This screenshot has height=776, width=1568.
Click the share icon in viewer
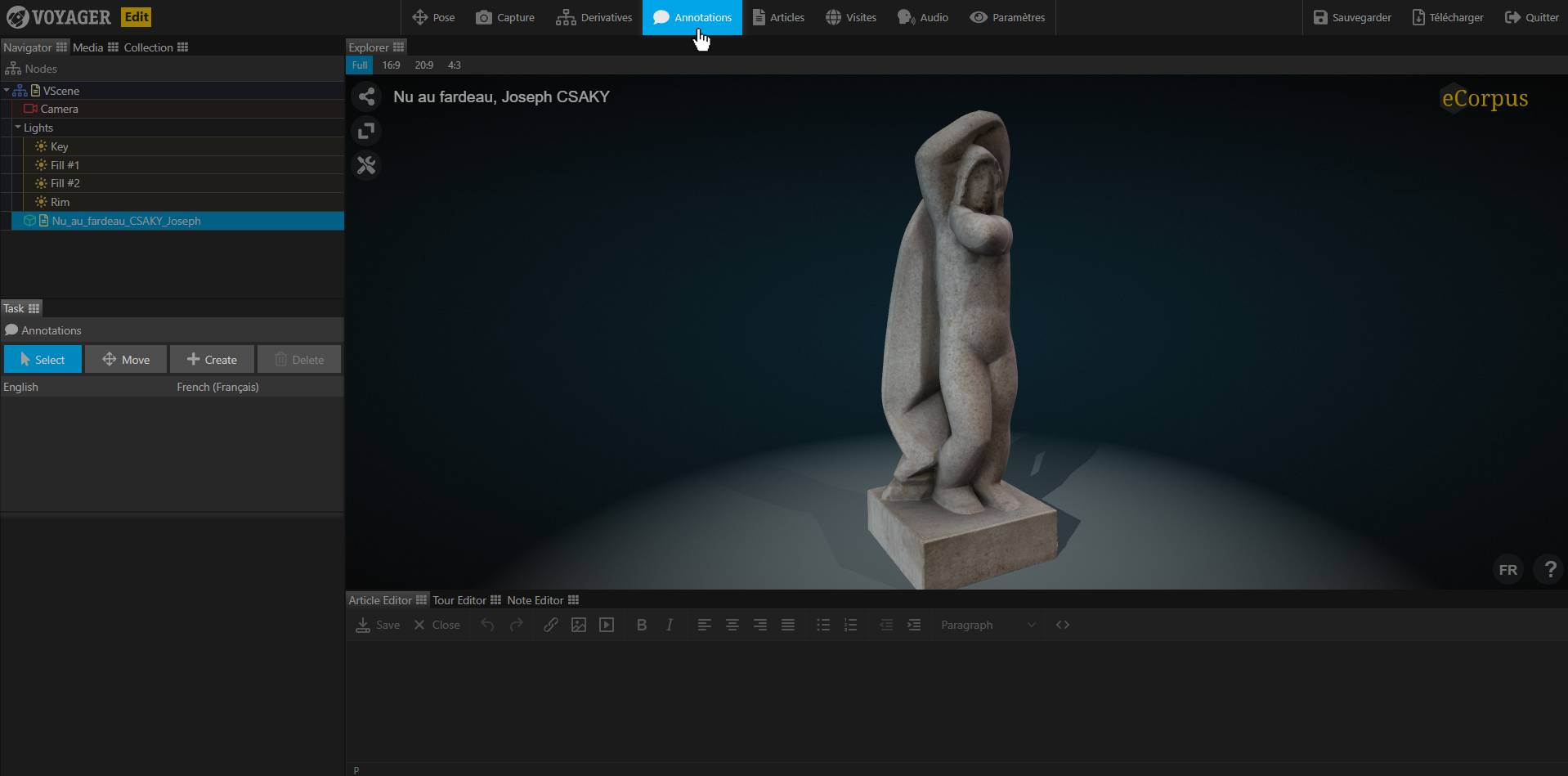[x=366, y=96]
